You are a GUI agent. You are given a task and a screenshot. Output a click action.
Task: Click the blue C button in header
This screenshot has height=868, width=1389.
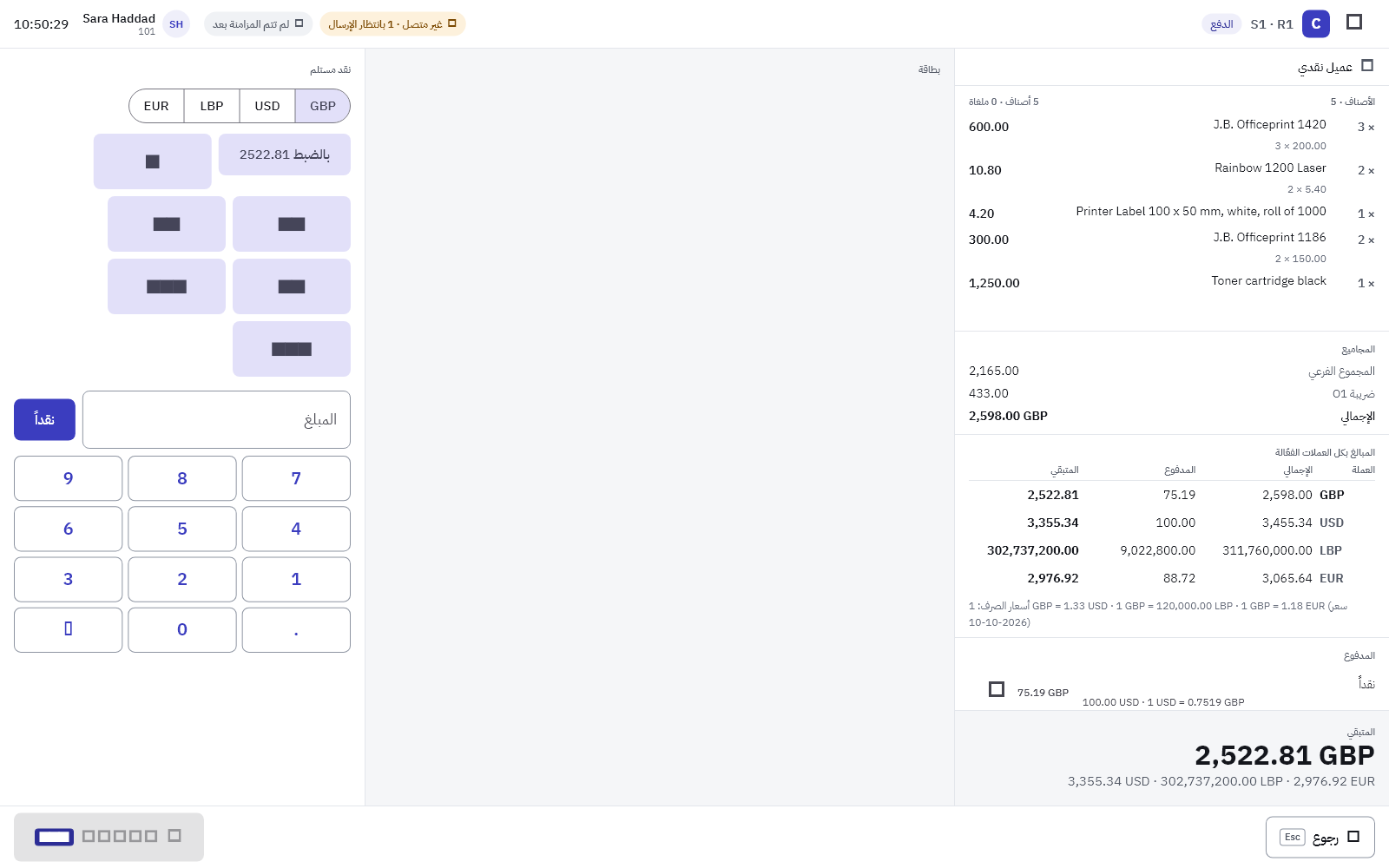(x=1315, y=24)
